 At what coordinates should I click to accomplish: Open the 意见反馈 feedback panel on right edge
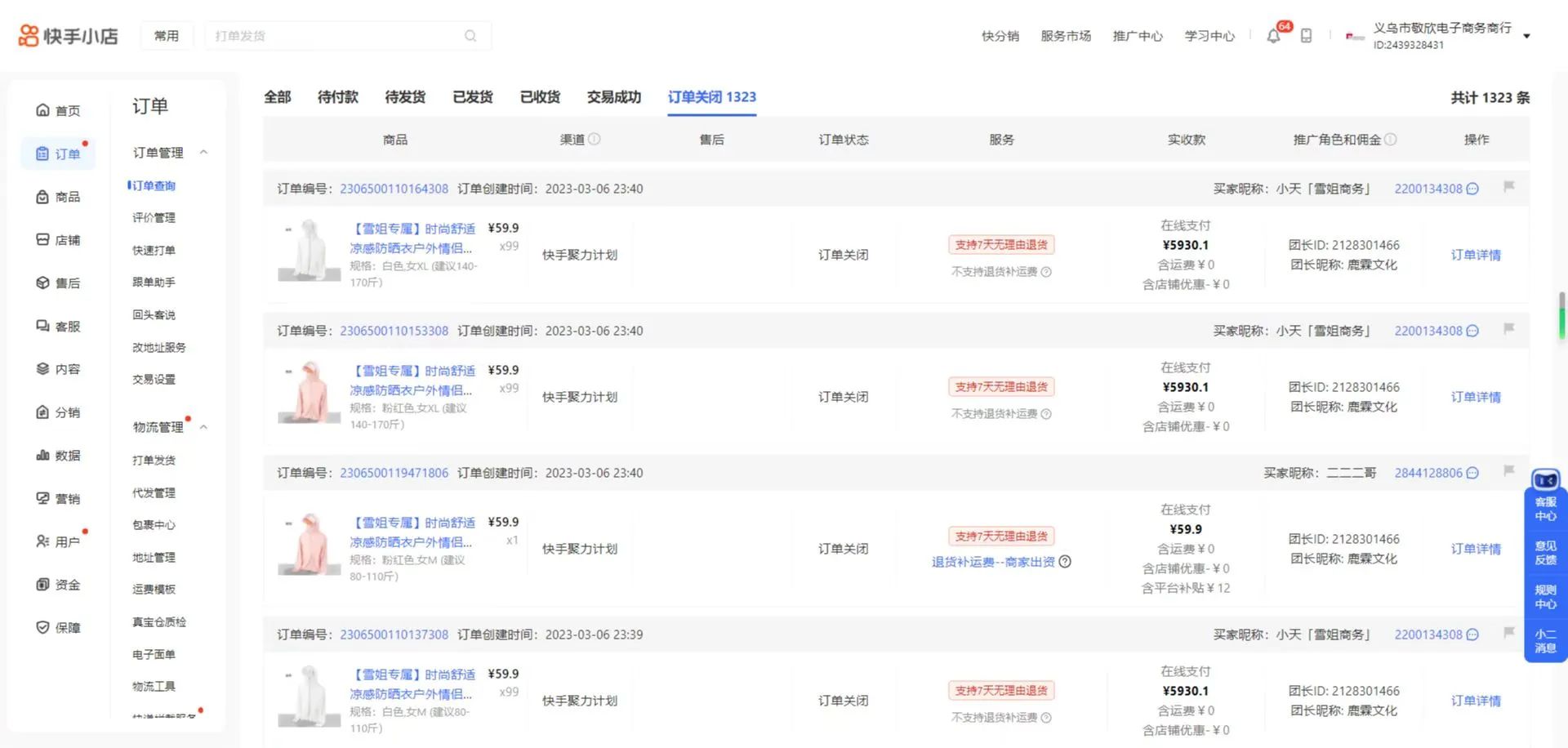coord(1545,552)
